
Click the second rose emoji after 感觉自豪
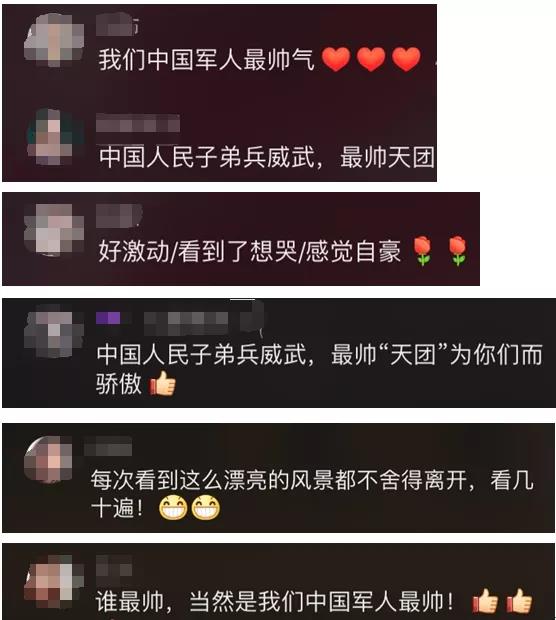pos(458,251)
